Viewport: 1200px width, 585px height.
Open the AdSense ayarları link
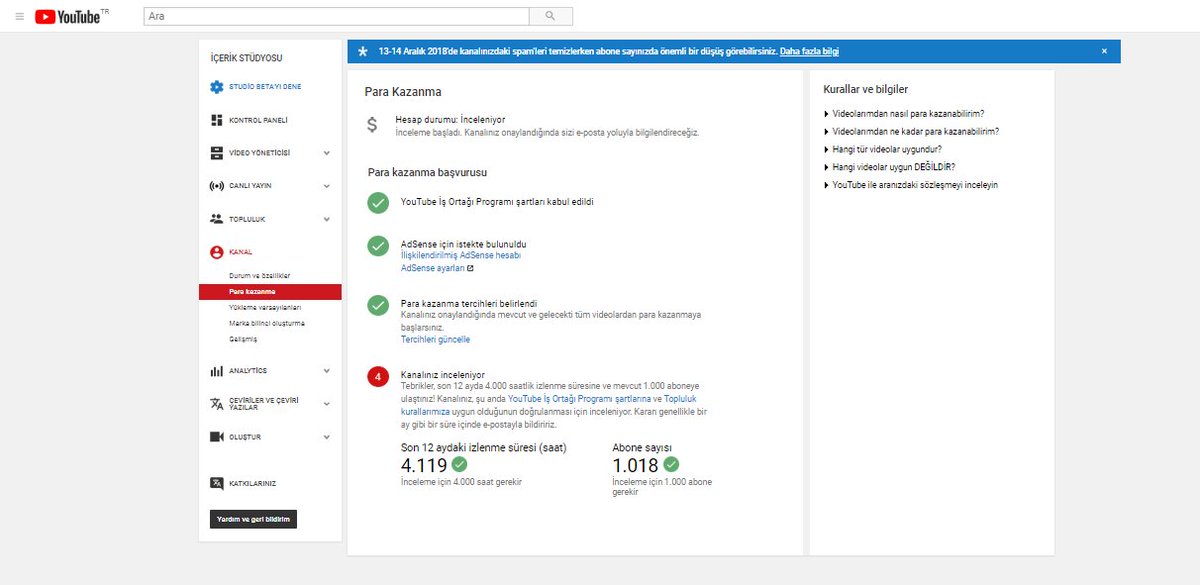[x=432, y=268]
